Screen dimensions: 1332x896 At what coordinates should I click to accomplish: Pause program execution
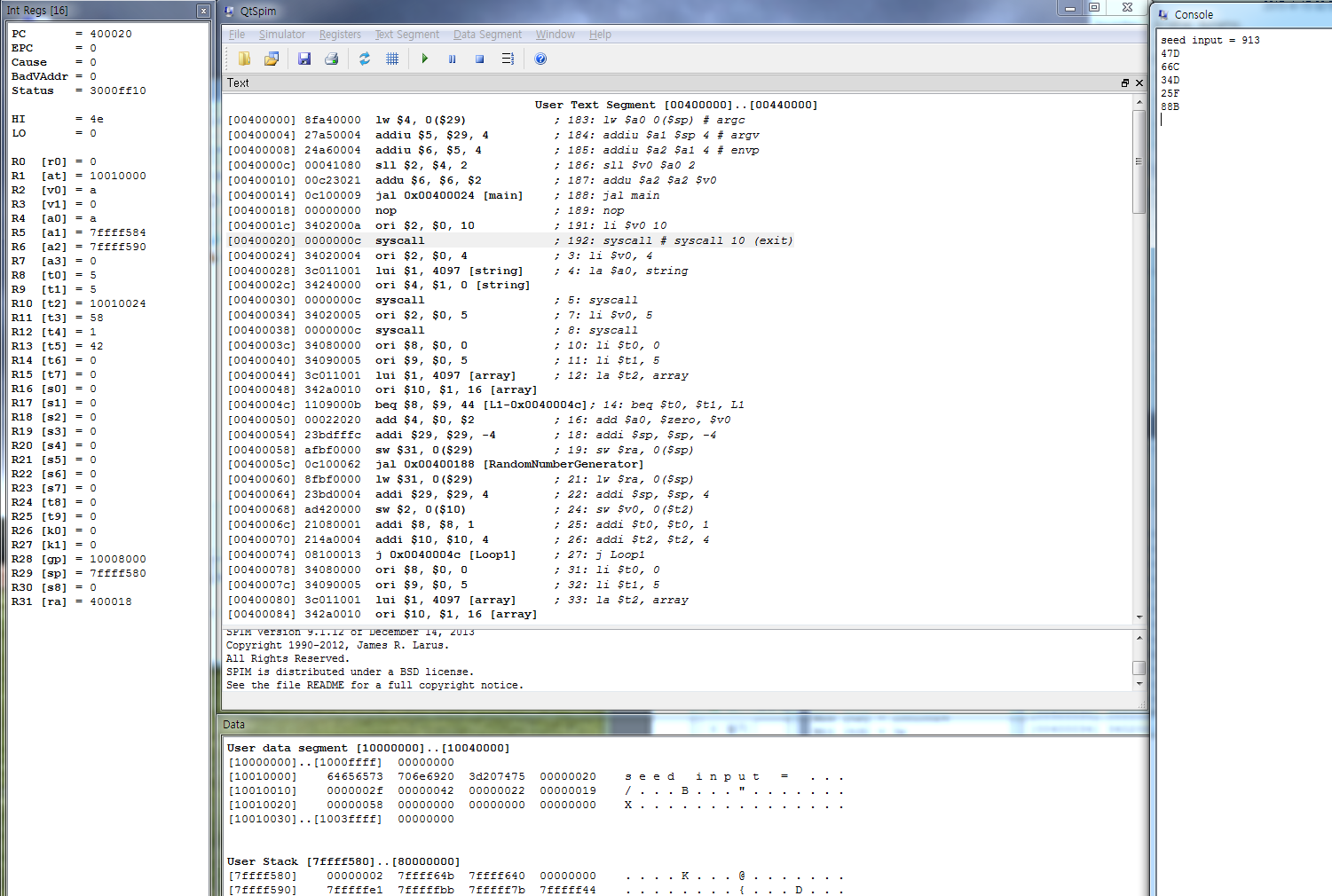click(453, 58)
